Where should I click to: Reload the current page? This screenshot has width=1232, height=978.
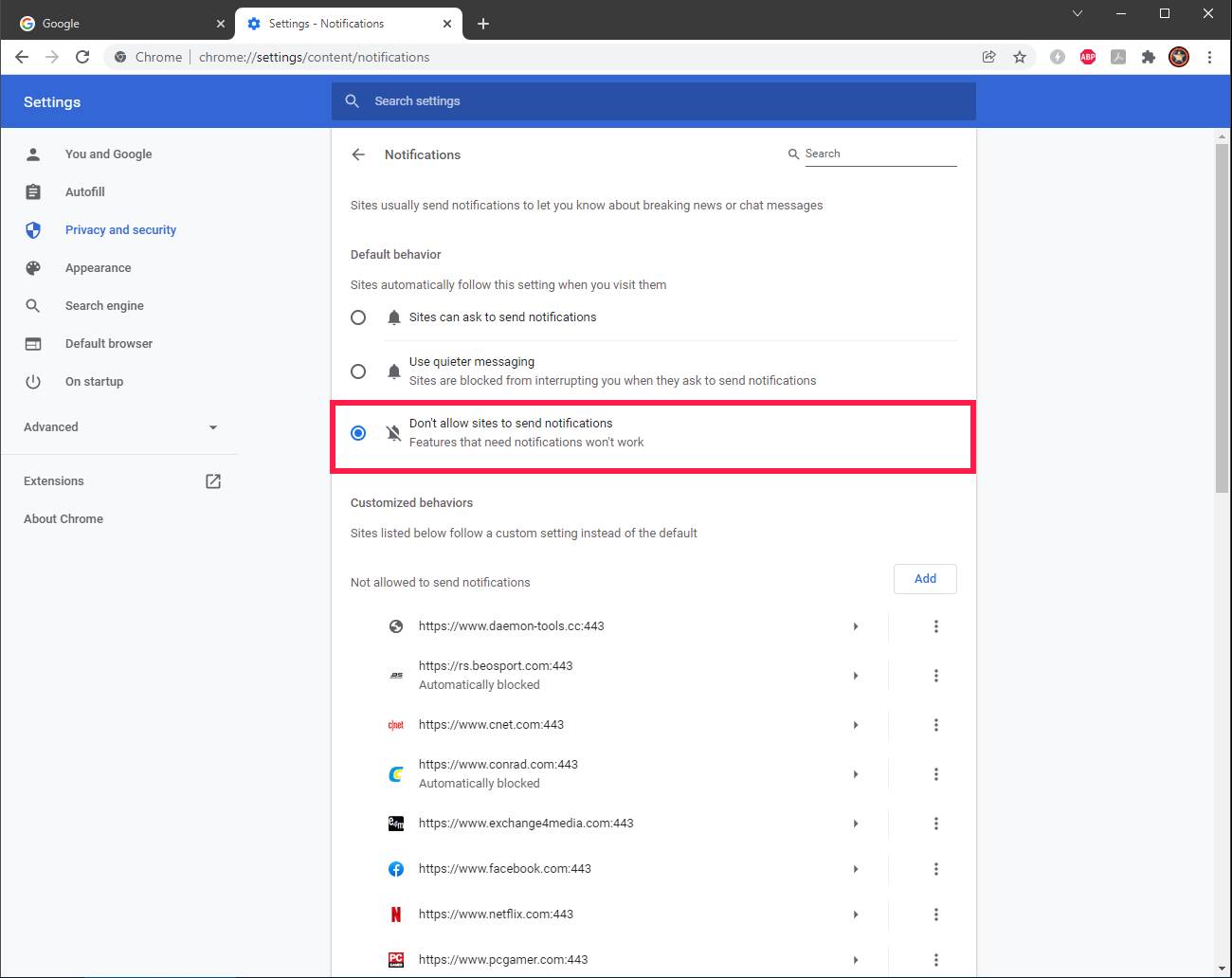82,57
